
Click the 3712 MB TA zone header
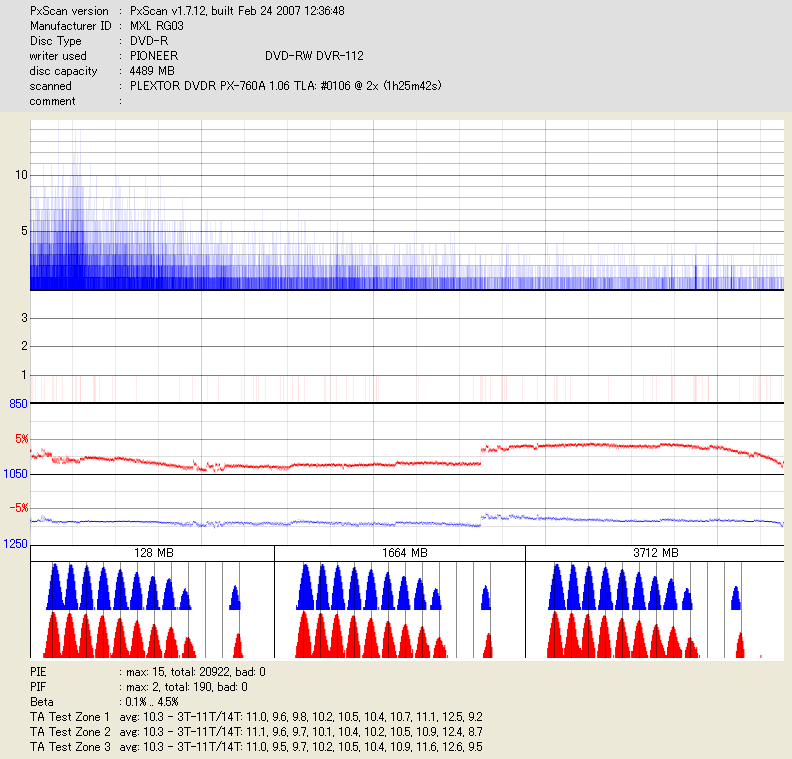click(656, 553)
